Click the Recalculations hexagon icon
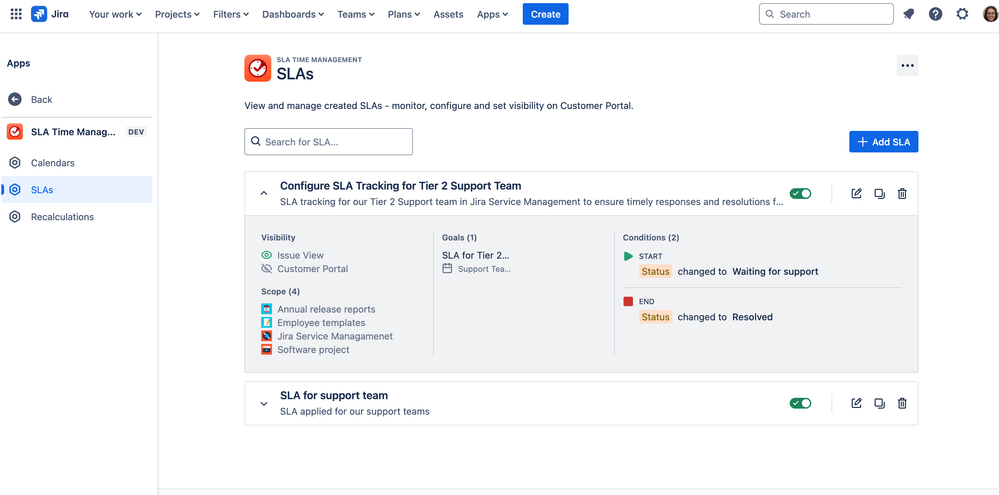Screen dimensions: 999x495 pos(15,217)
